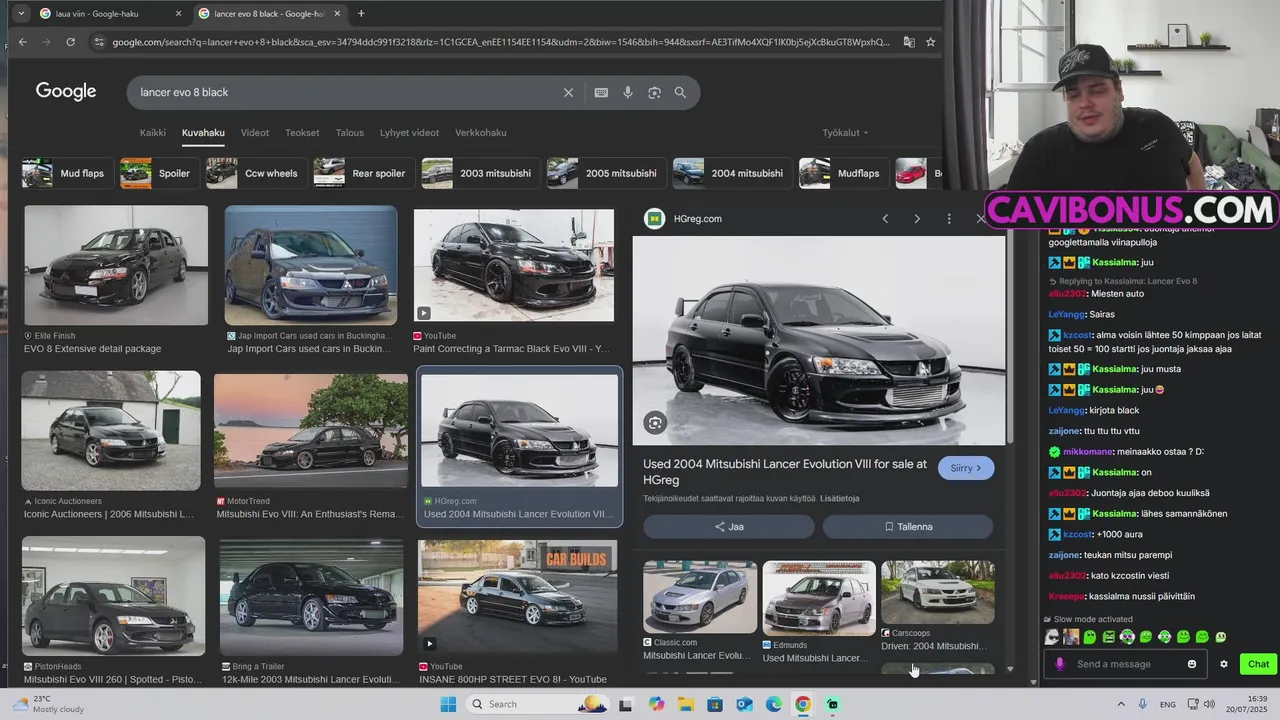
Task: Click the green Chat send button
Action: [1257, 664]
